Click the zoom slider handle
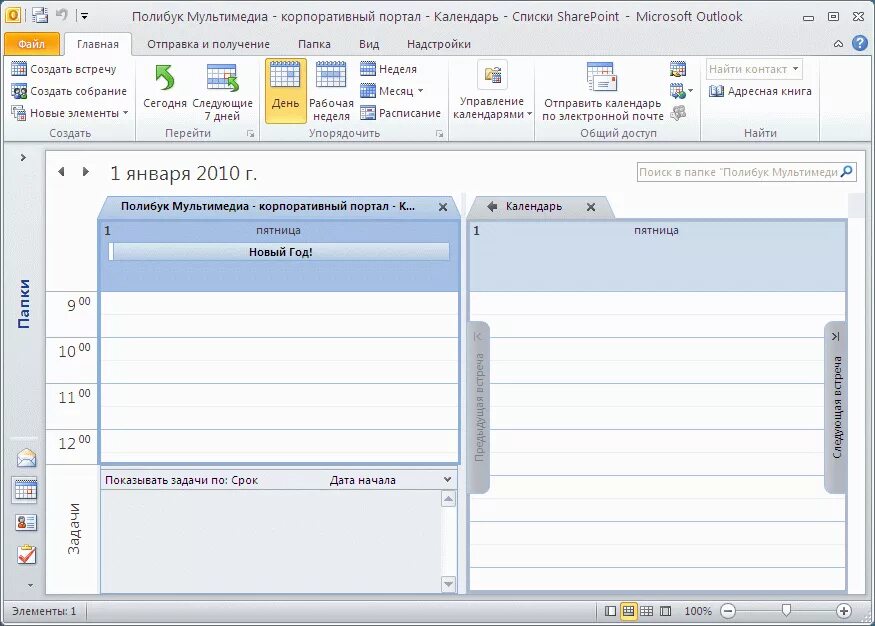Viewport: 875px width, 626px height. point(786,611)
